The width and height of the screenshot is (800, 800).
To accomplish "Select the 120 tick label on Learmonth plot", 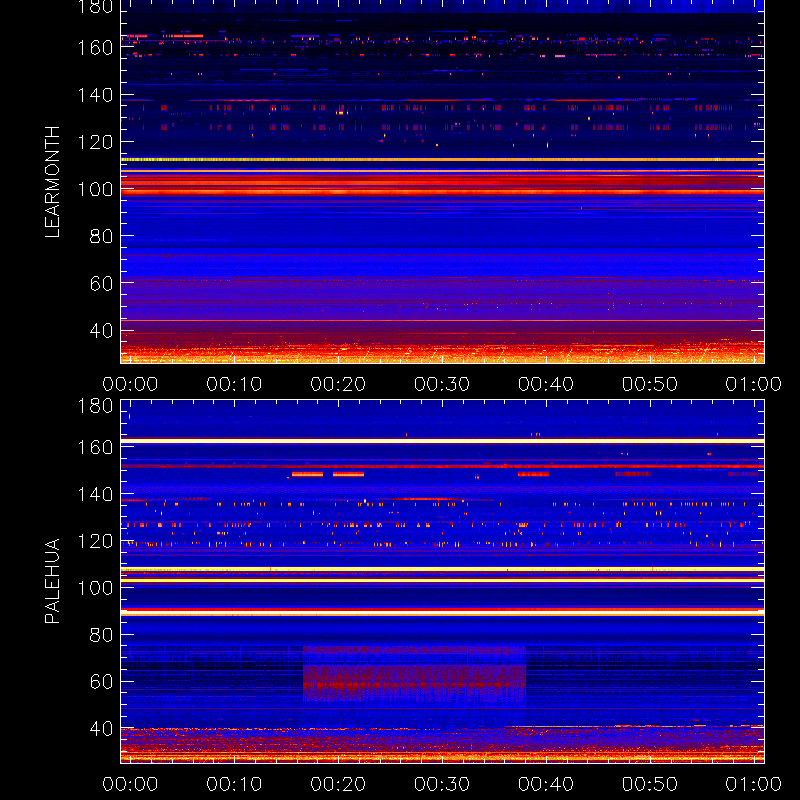I will [x=95, y=142].
